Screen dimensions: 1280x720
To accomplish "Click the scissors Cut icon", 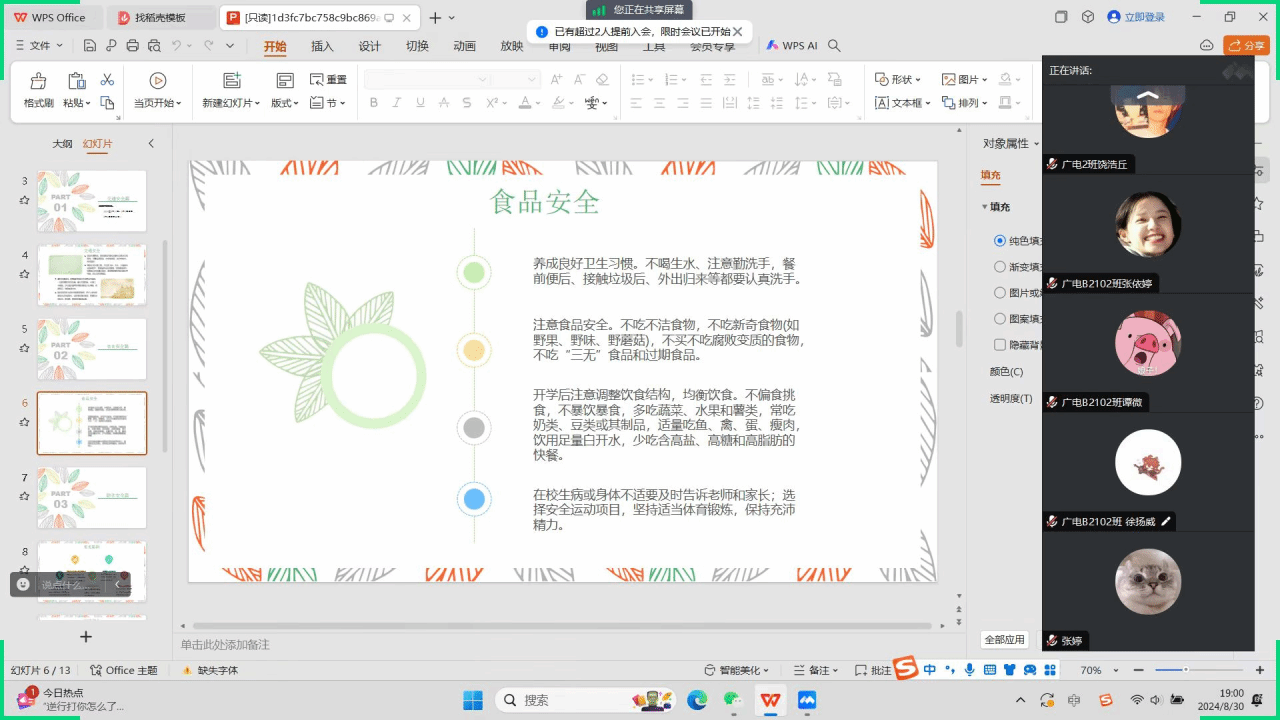I will (107, 80).
